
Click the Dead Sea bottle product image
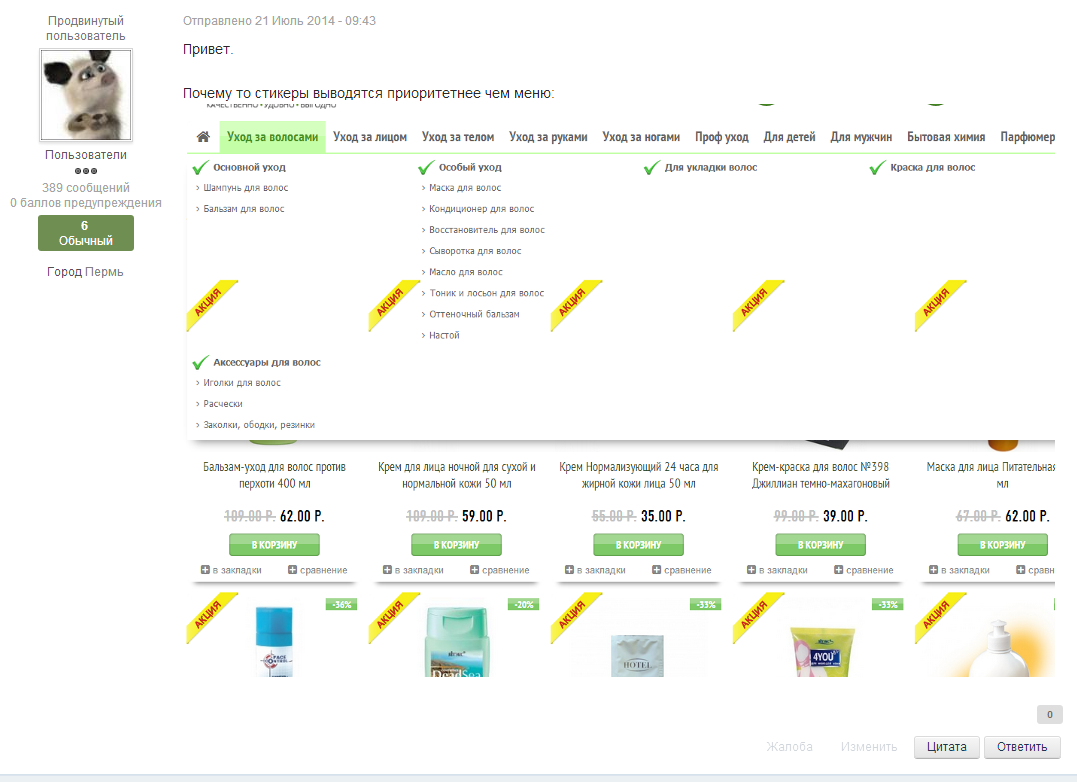coord(457,642)
